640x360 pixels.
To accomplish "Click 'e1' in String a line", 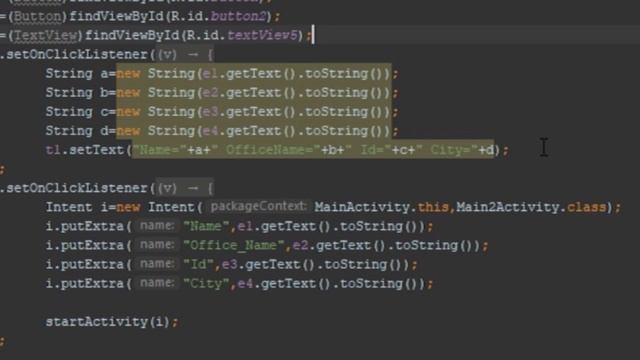I will tap(210, 73).
